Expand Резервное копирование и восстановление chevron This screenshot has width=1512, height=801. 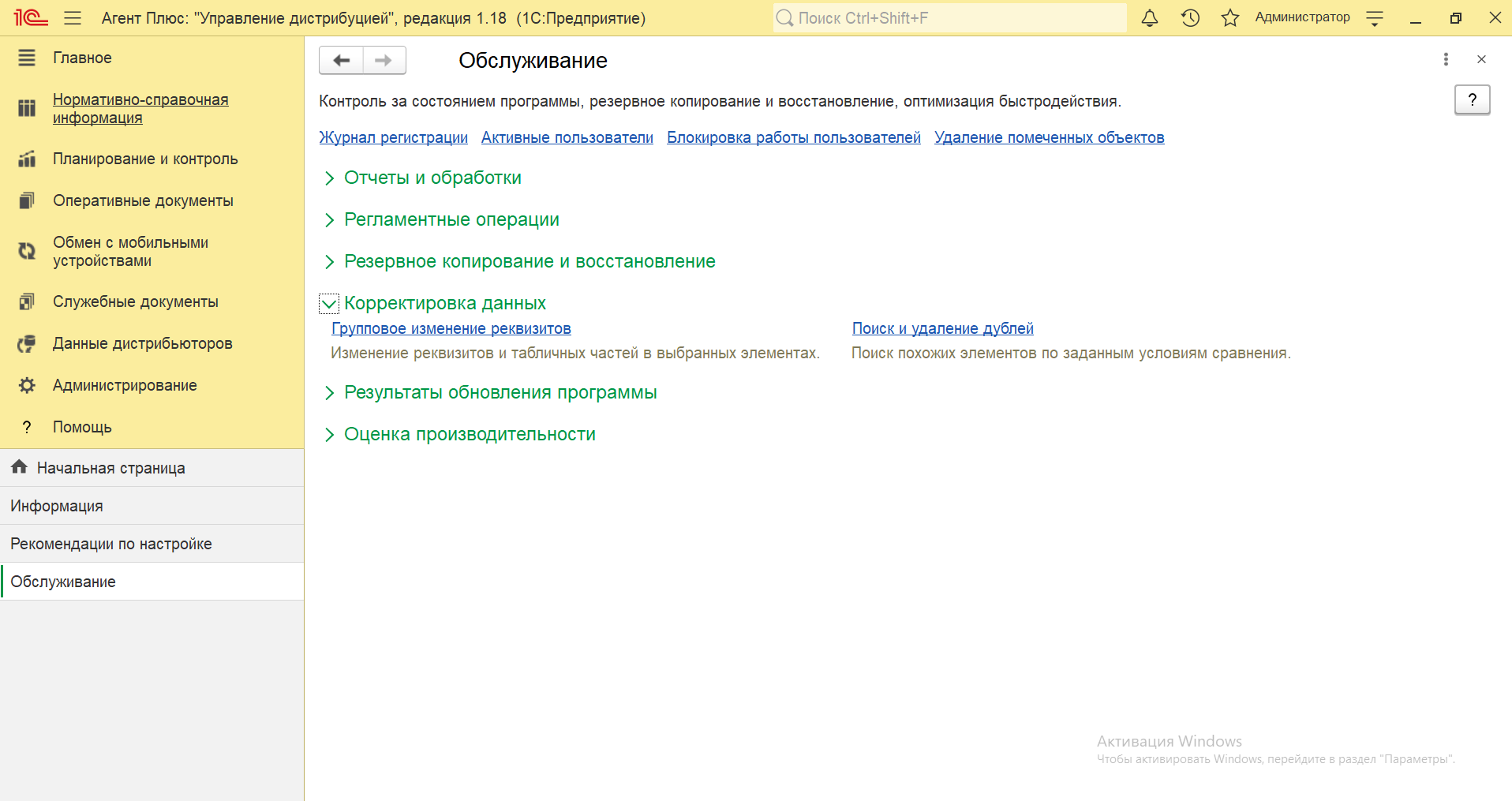tap(329, 262)
